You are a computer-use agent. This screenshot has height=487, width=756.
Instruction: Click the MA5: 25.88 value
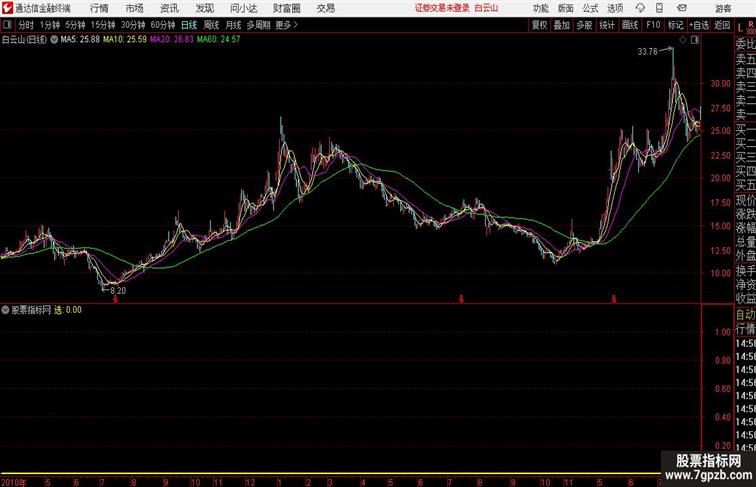pyautogui.click(x=81, y=40)
